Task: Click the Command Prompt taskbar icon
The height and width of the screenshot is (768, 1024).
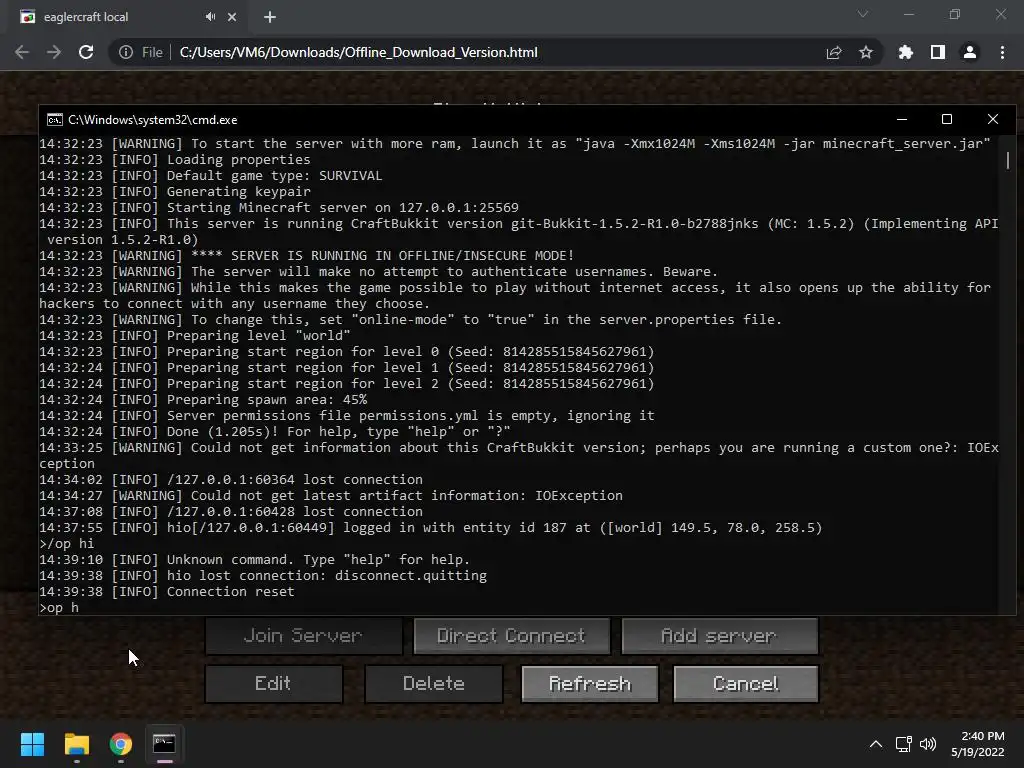Action: coord(165,744)
